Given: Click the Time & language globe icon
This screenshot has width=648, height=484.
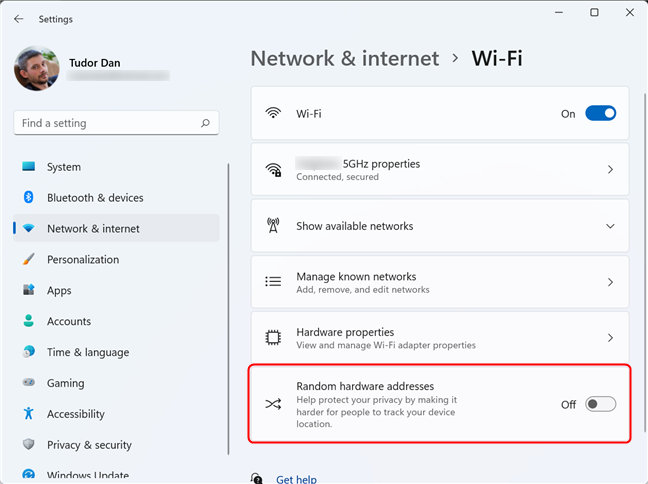Looking at the screenshot, I should [x=29, y=352].
